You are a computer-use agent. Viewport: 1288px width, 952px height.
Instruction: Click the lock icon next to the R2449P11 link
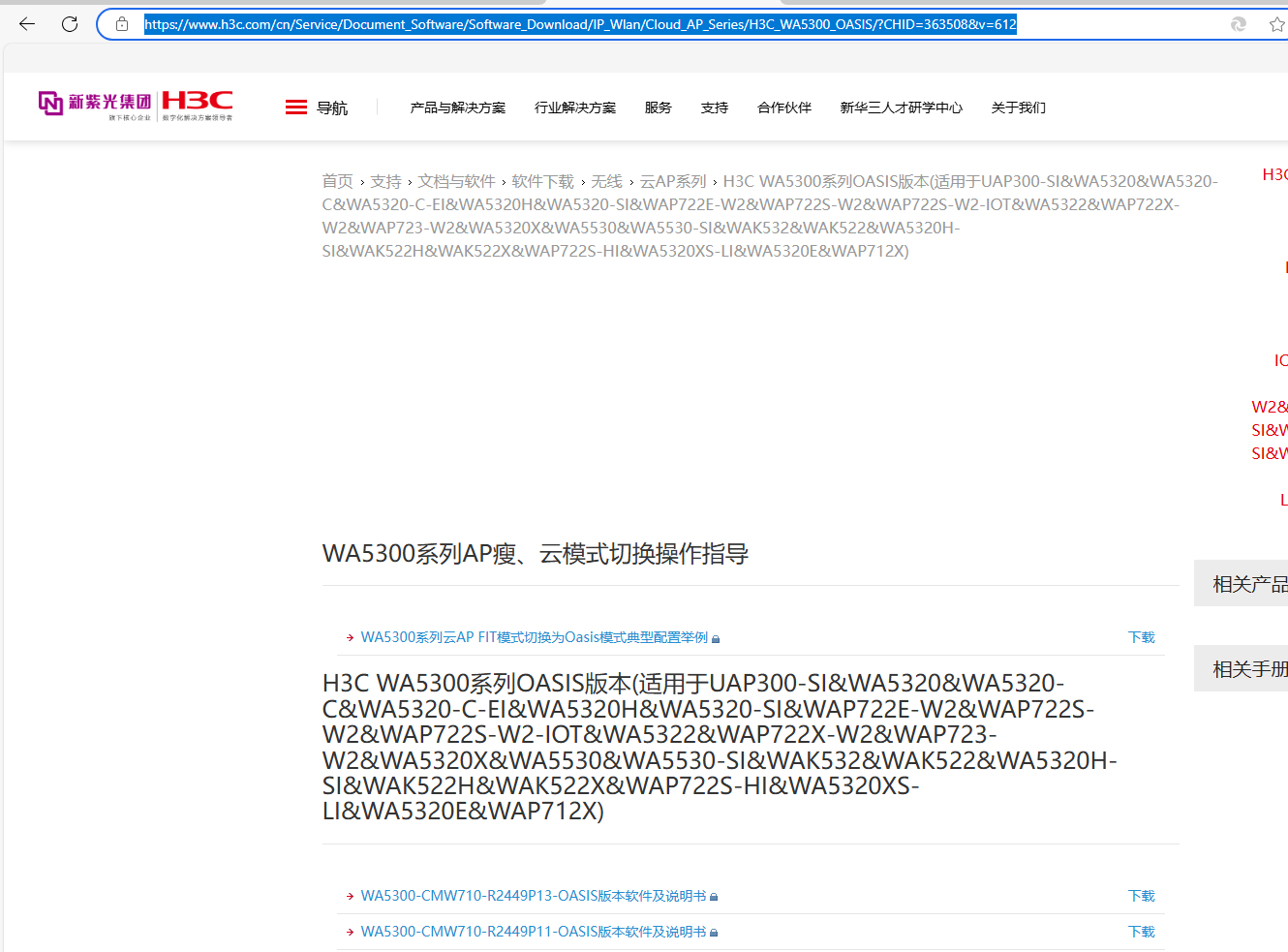(x=714, y=933)
